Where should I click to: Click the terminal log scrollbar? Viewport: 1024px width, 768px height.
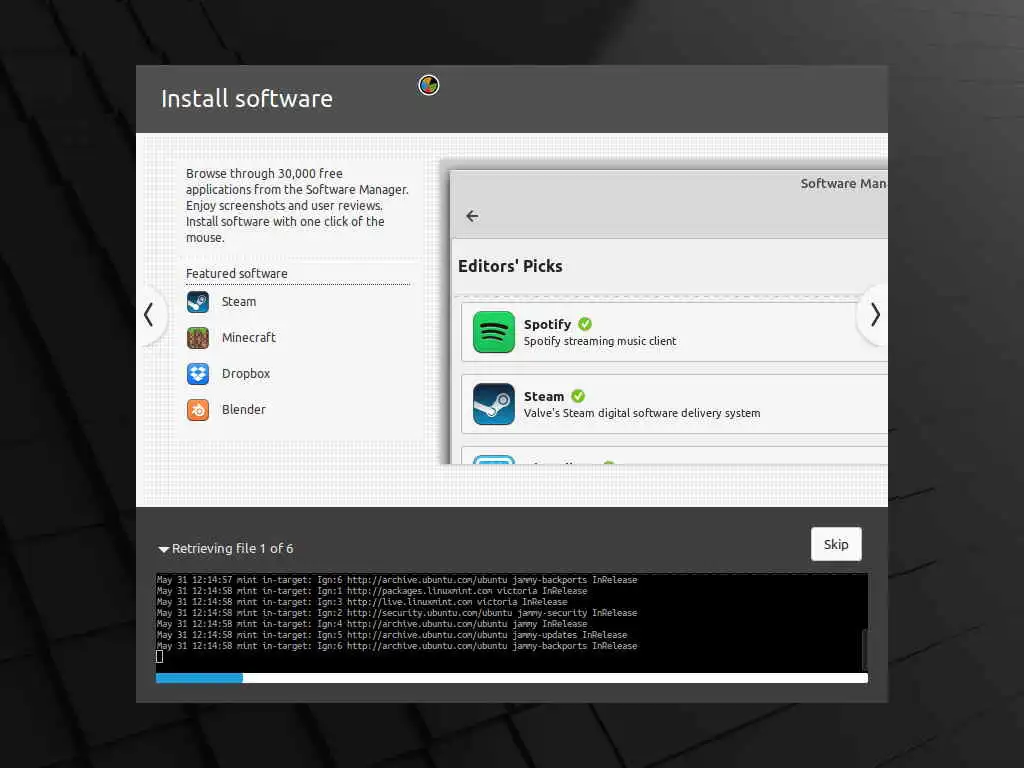click(x=865, y=648)
